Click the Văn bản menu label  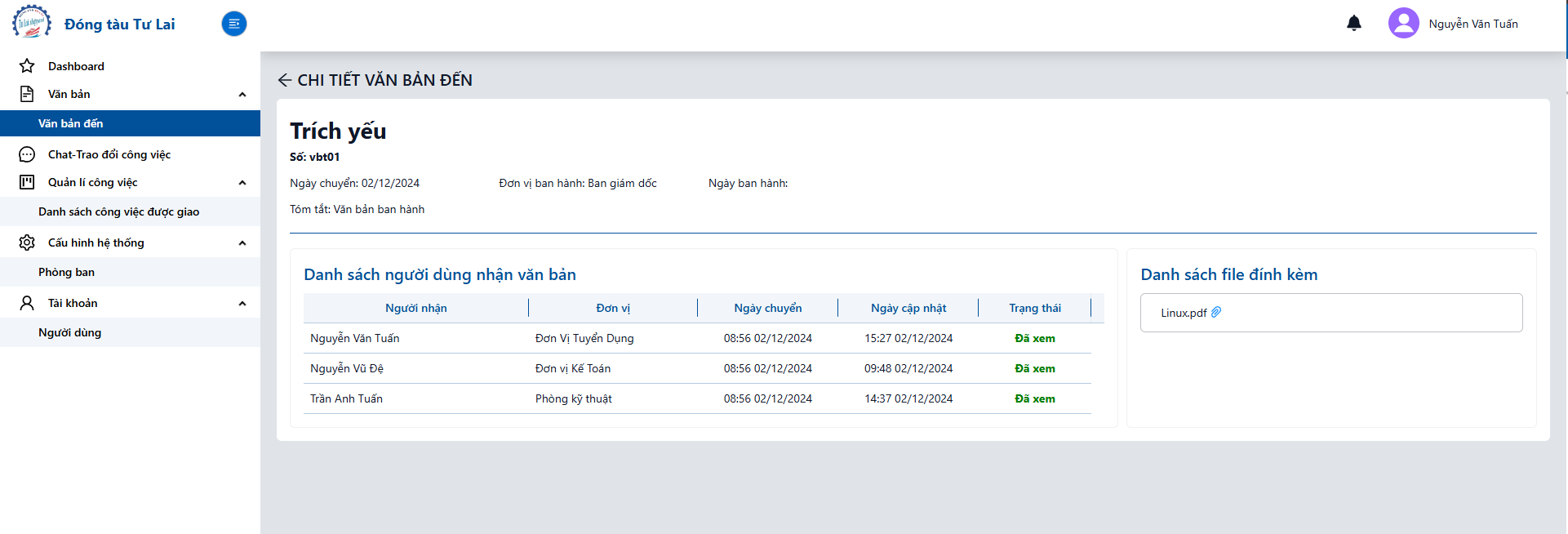coord(69,94)
